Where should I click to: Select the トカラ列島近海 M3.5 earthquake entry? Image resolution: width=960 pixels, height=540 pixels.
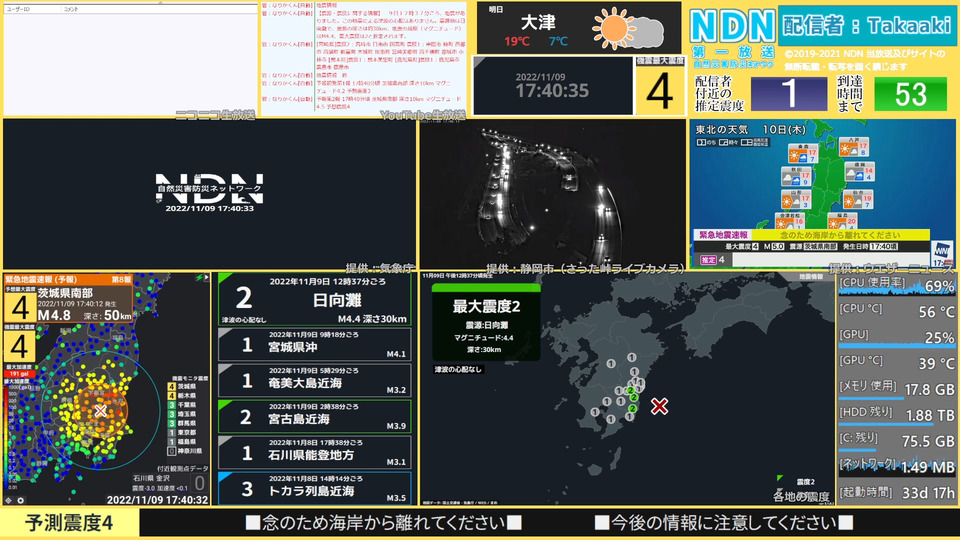(x=315, y=489)
